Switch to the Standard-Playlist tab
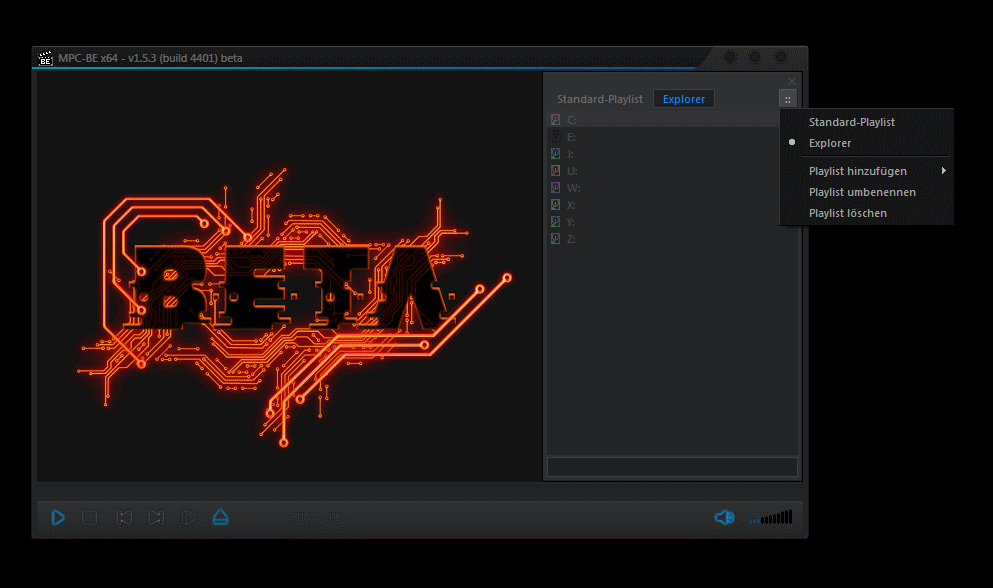Screen dimensions: 993x588 click(600, 99)
